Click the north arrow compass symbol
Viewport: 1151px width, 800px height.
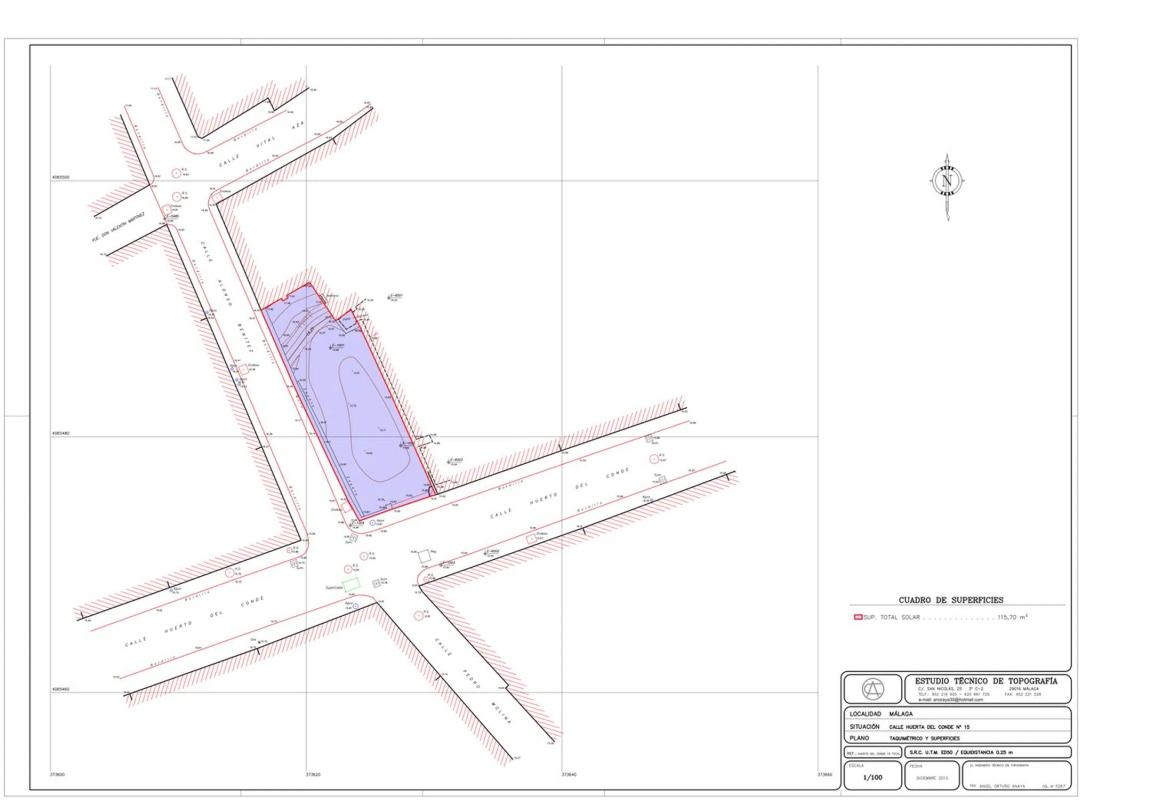coord(946,182)
